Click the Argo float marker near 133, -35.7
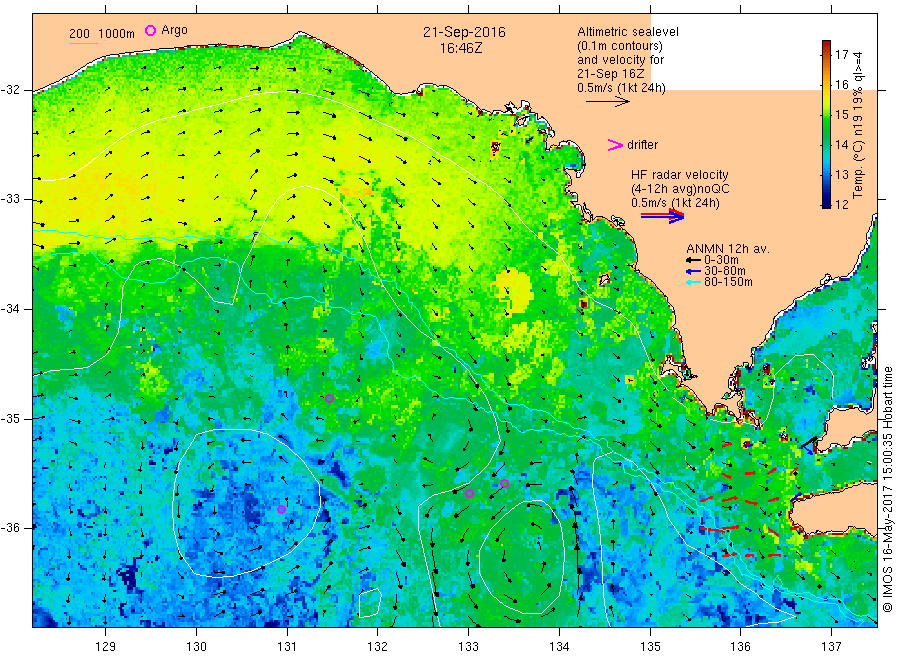Image resolution: width=900 pixels, height=660 pixels. click(x=469, y=494)
